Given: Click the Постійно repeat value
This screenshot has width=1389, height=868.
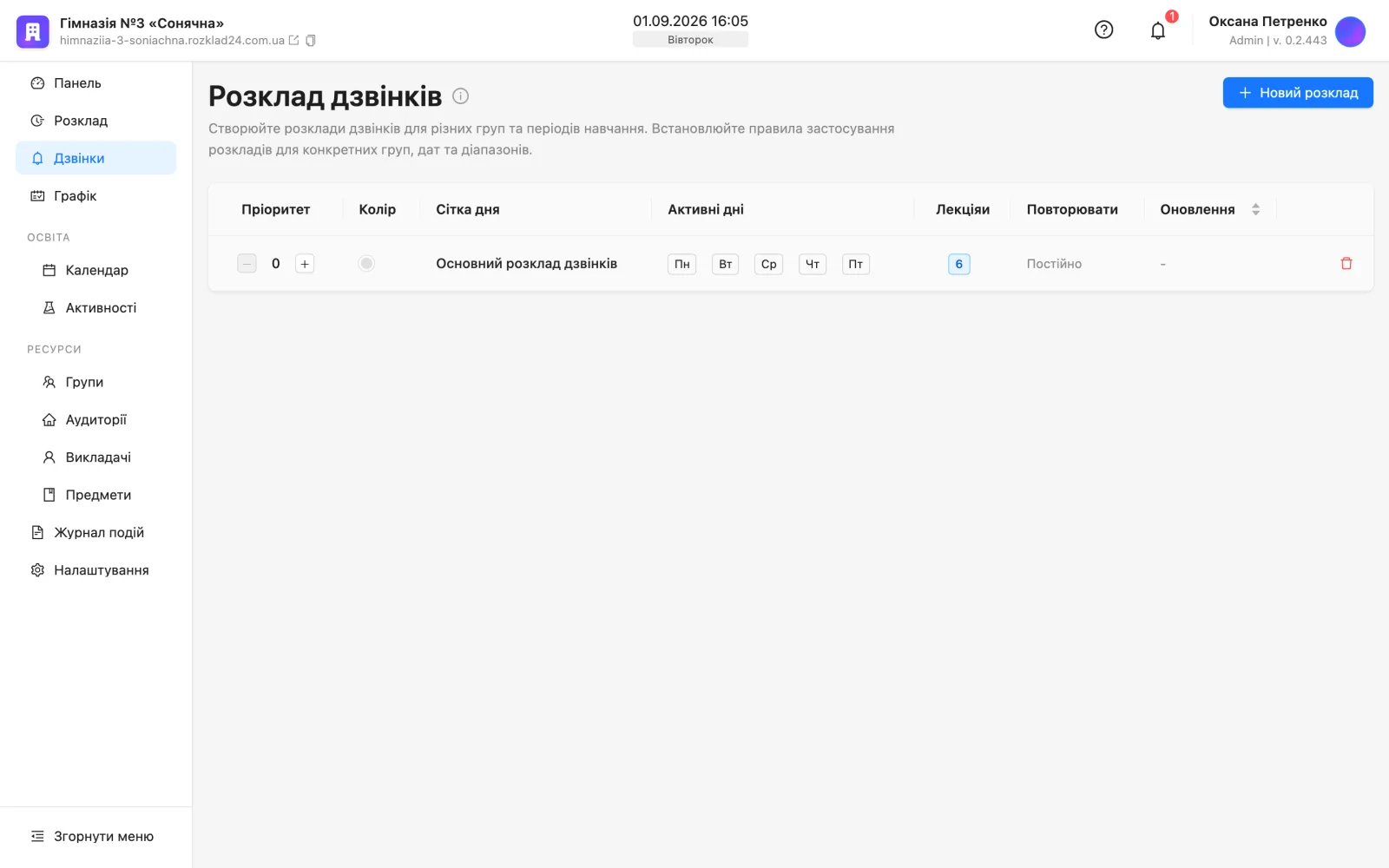Looking at the screenshot, I should tap(1054, 264).
